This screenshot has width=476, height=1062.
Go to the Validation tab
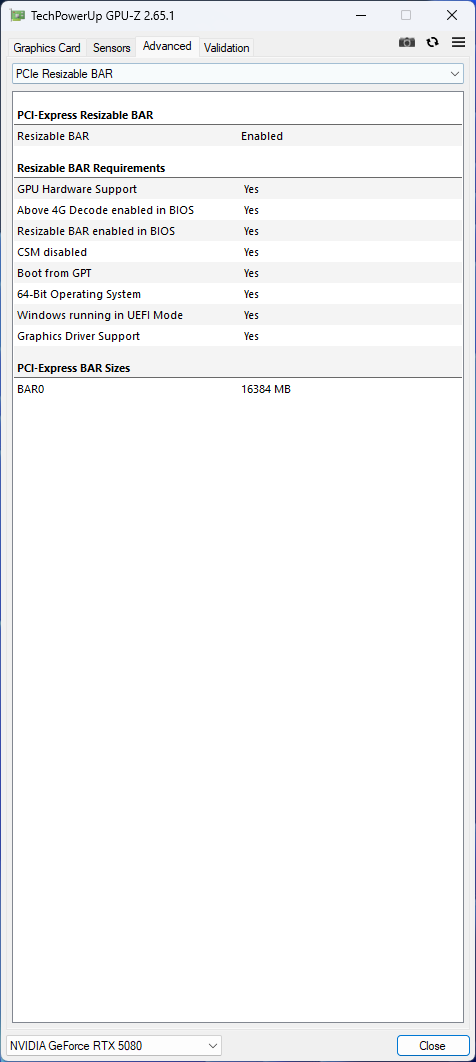coord(226,47)
